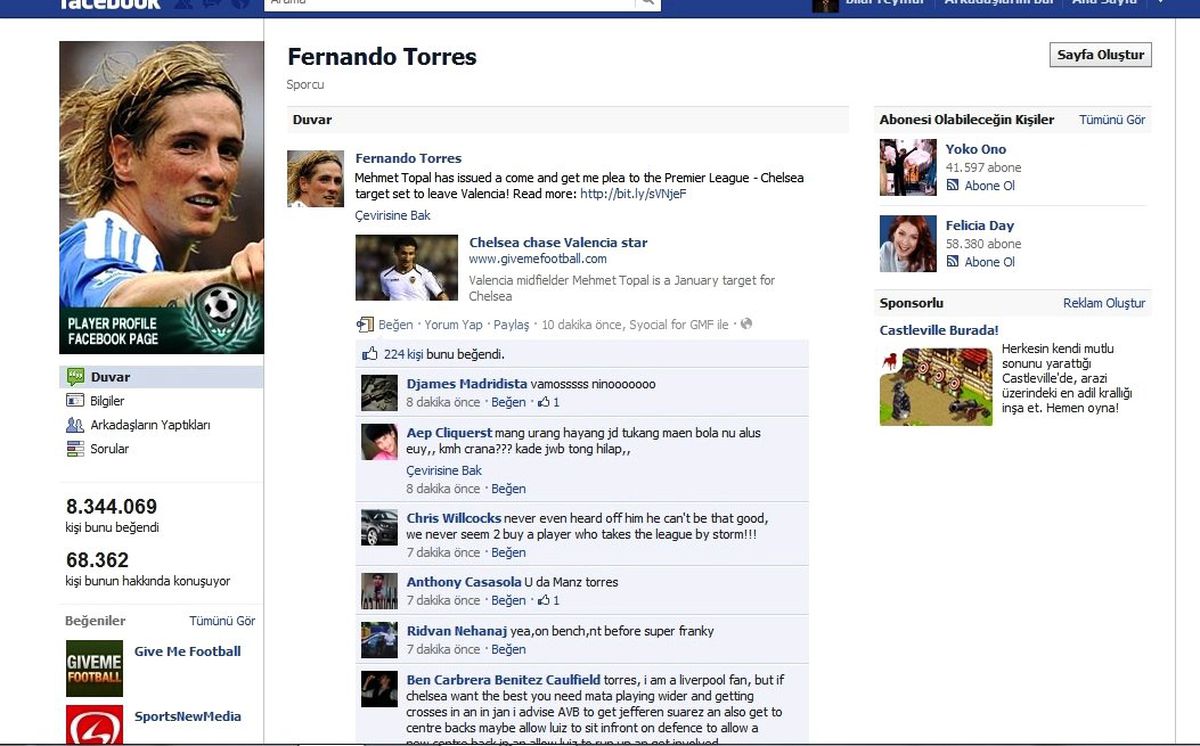1200x746 pixels.
Task: Click Arkadaşların Yaptıkları people icon
Action: pyautogui.click(x=75, y=425)
